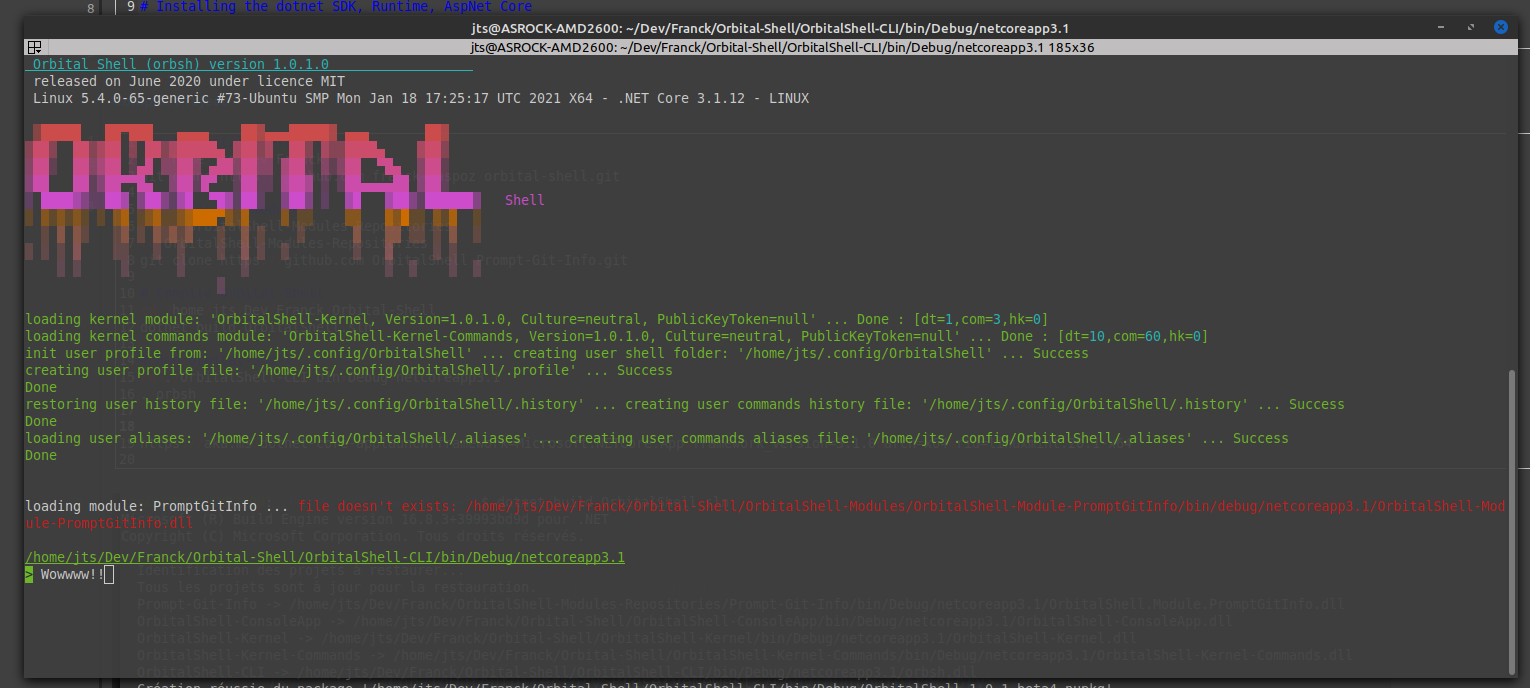
Task: Click the 'restoring user history file:' line
Action: click(685, 404)
